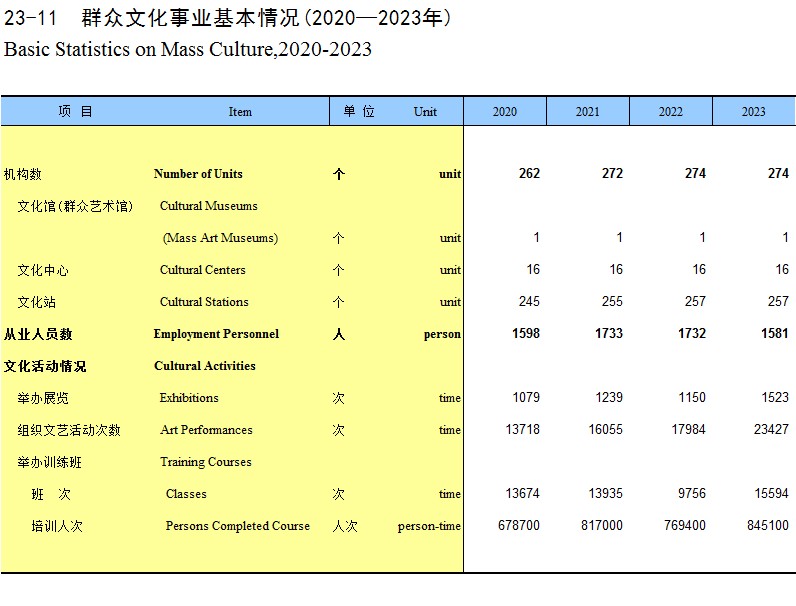Select the 2021 trained persons value 817000
The image size is (796, 606).
pyautogui.click(x=602, y=526)
